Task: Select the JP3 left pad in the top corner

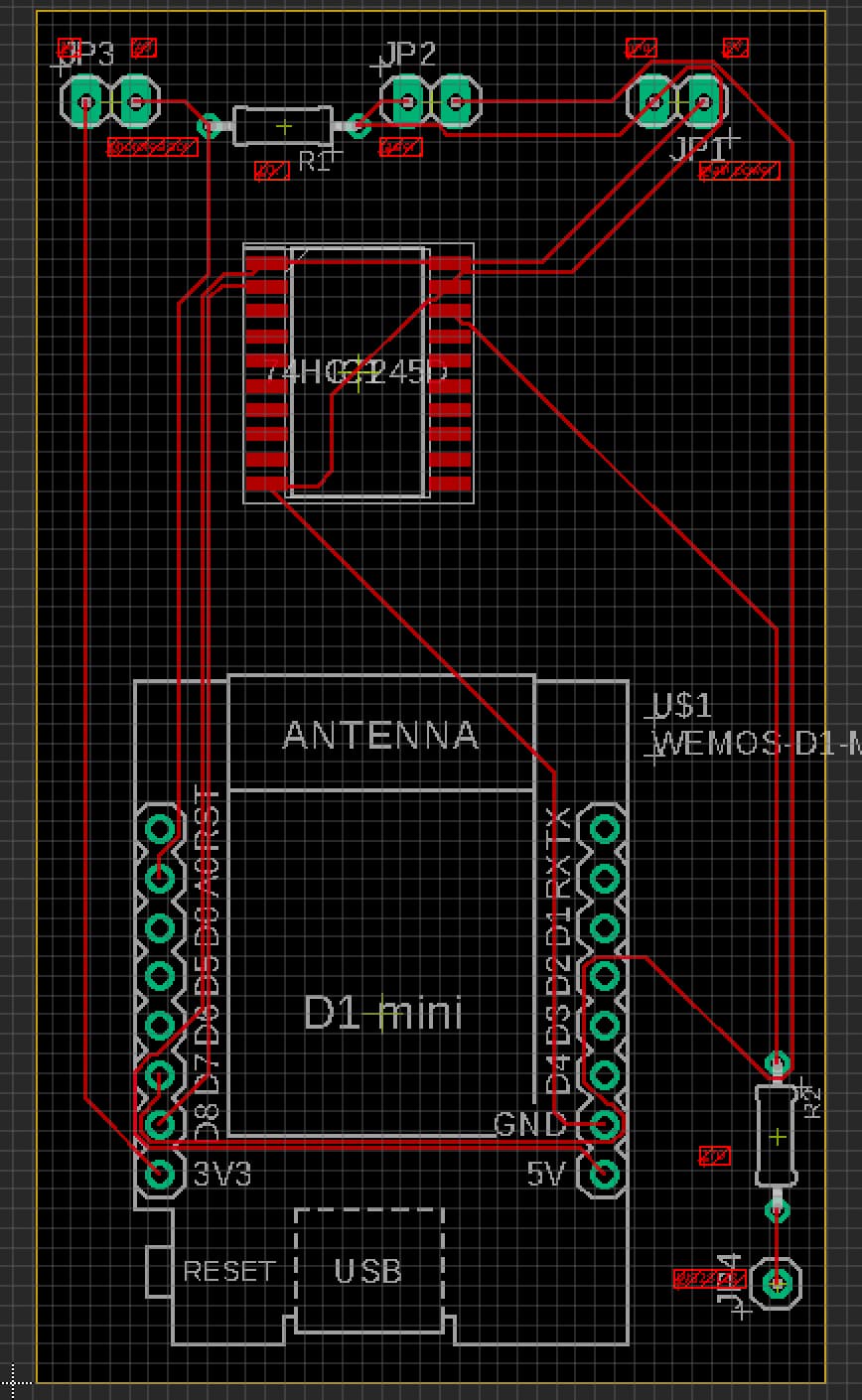Action: 84,99
